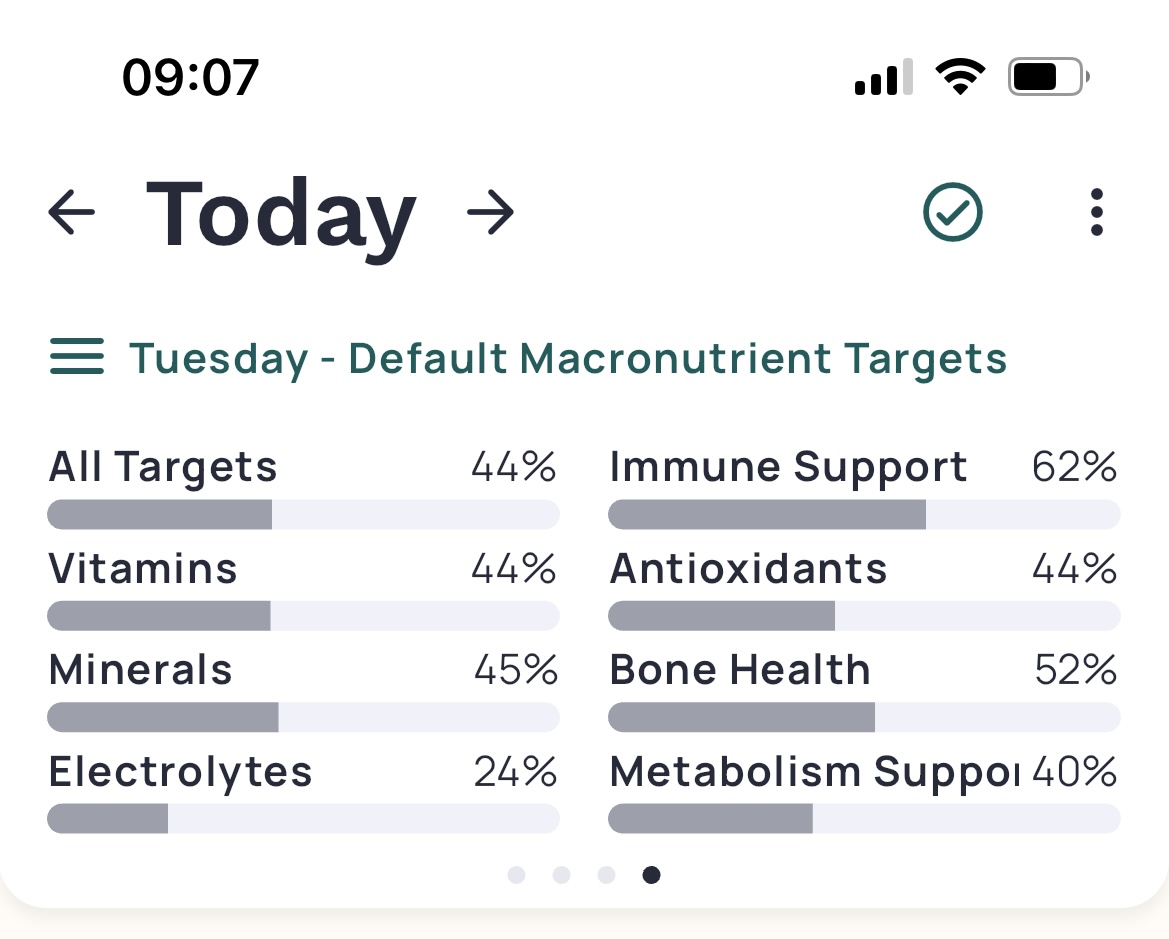Open the three-dot more options menu
Viewport: 1169px width, 939px height.
pos(1097,212)
